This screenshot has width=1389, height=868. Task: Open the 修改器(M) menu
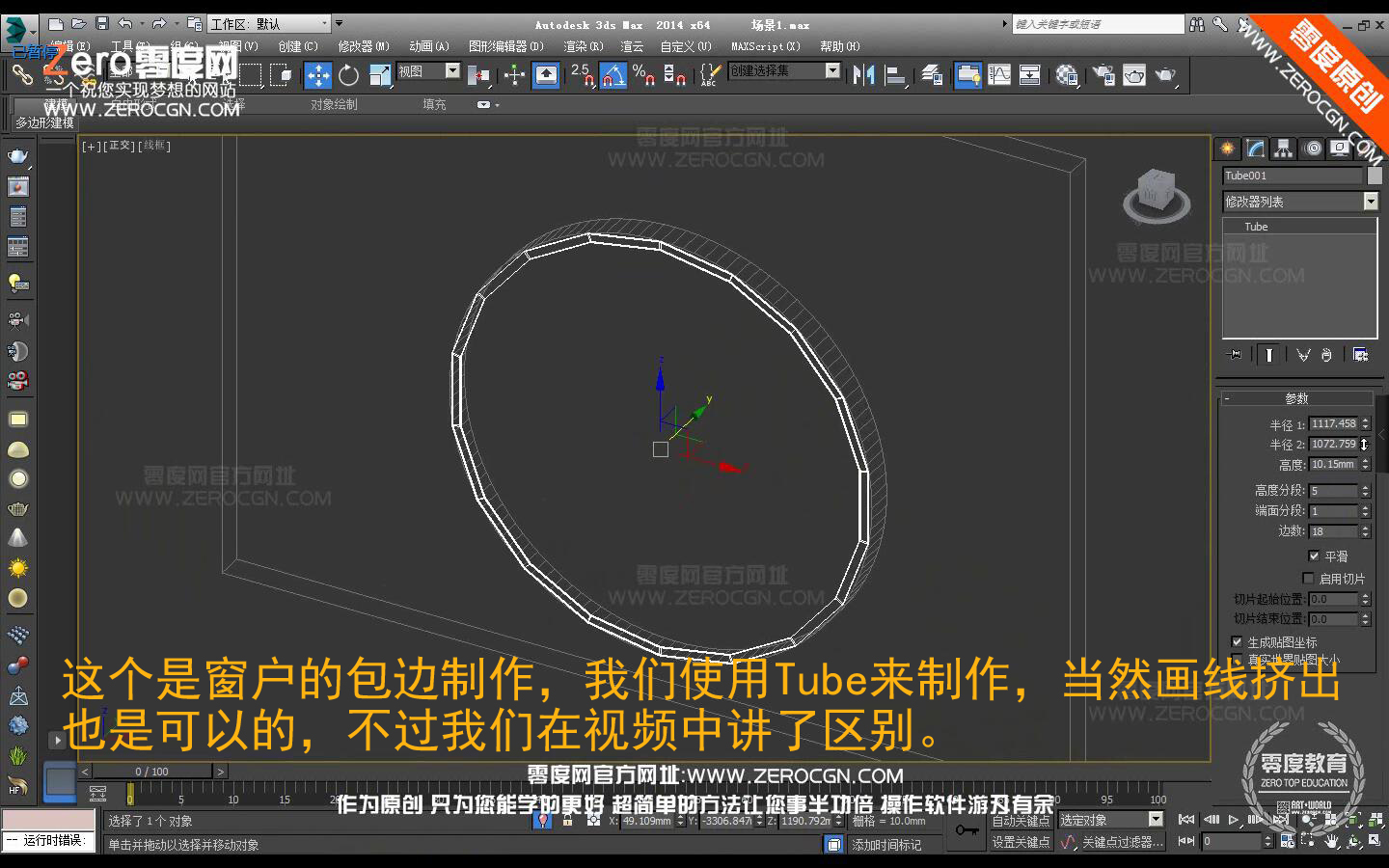click(x=364, y=46)
